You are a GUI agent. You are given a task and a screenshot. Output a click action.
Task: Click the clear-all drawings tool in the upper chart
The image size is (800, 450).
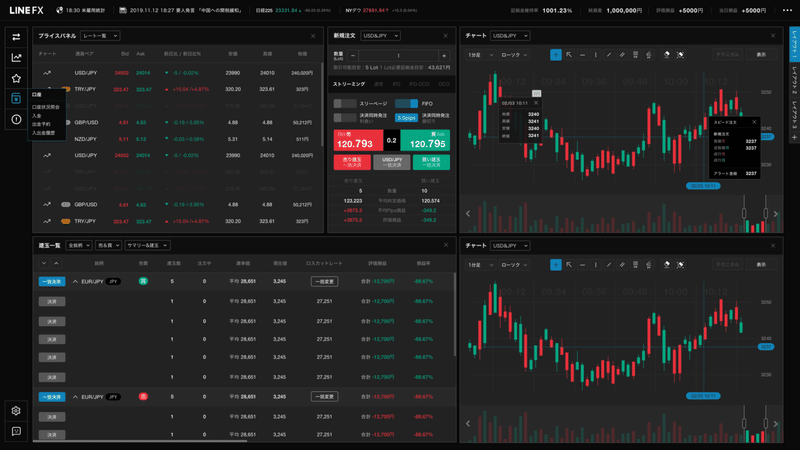680,55
